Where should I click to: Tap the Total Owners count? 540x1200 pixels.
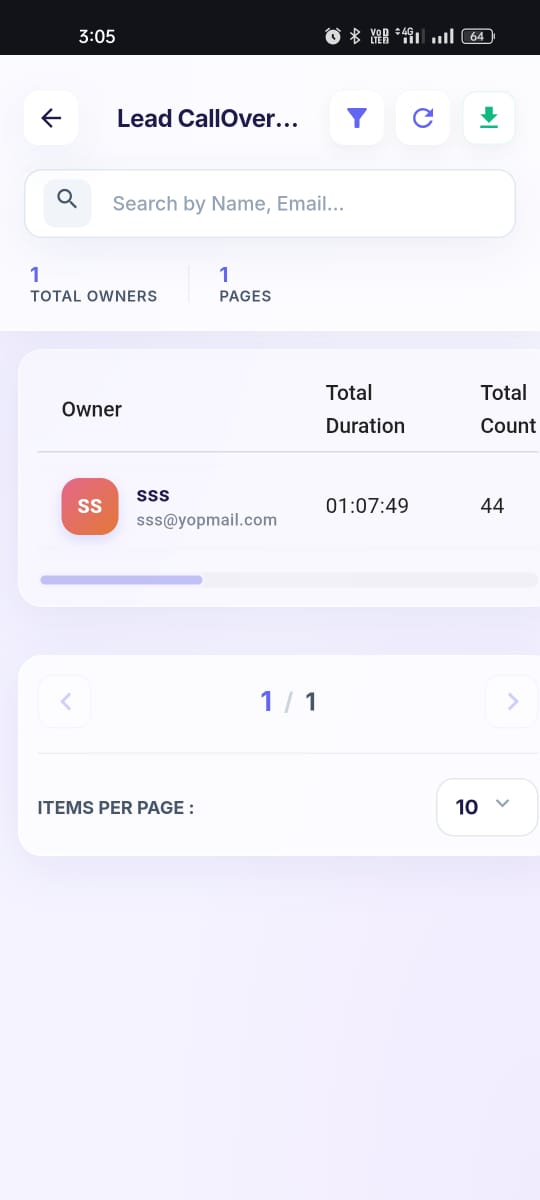35,274
